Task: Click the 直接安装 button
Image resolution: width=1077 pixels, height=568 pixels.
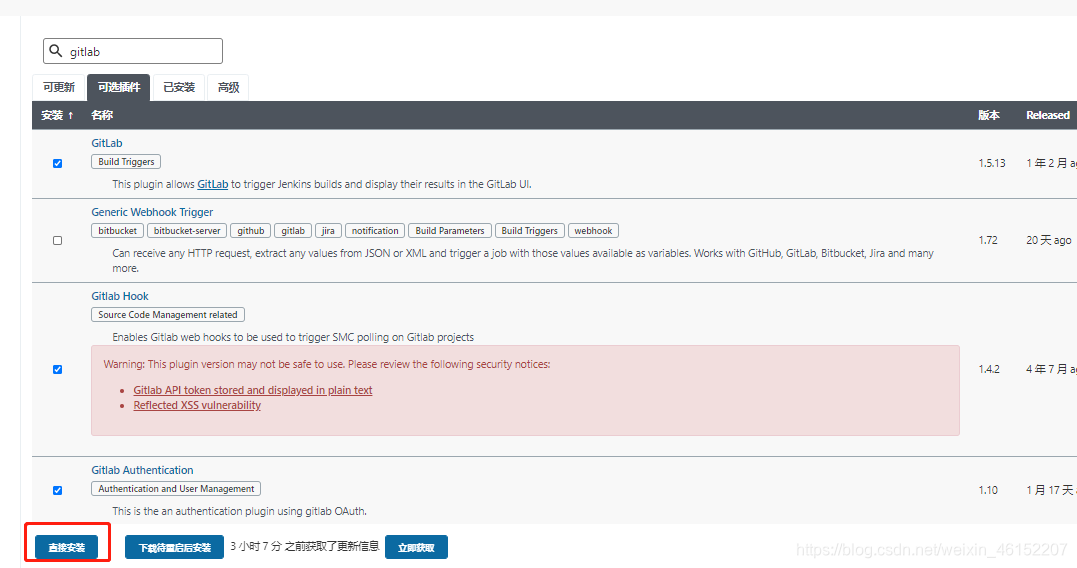Action: pos(67,547)
